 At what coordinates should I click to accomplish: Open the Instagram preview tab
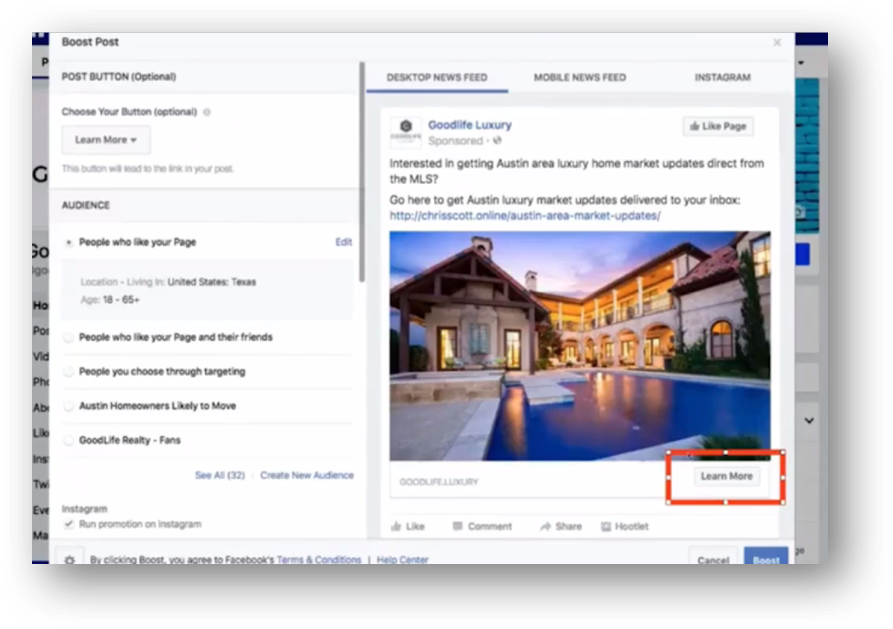722,77
